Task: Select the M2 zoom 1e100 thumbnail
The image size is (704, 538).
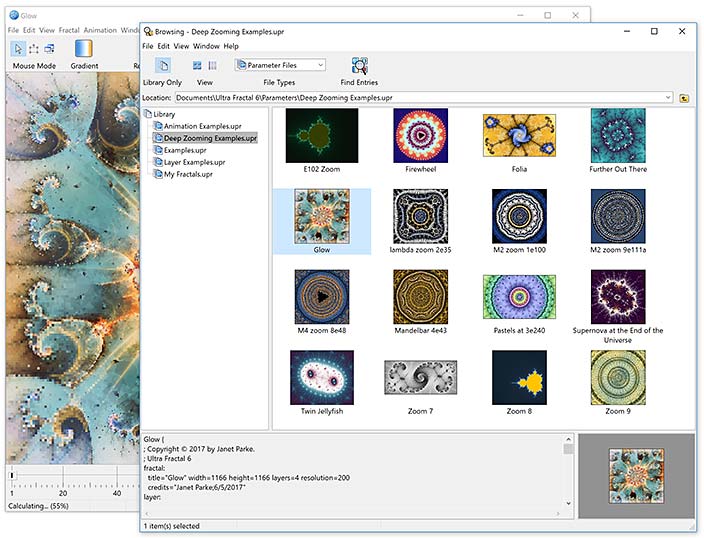Action: (x=519, y=216)
